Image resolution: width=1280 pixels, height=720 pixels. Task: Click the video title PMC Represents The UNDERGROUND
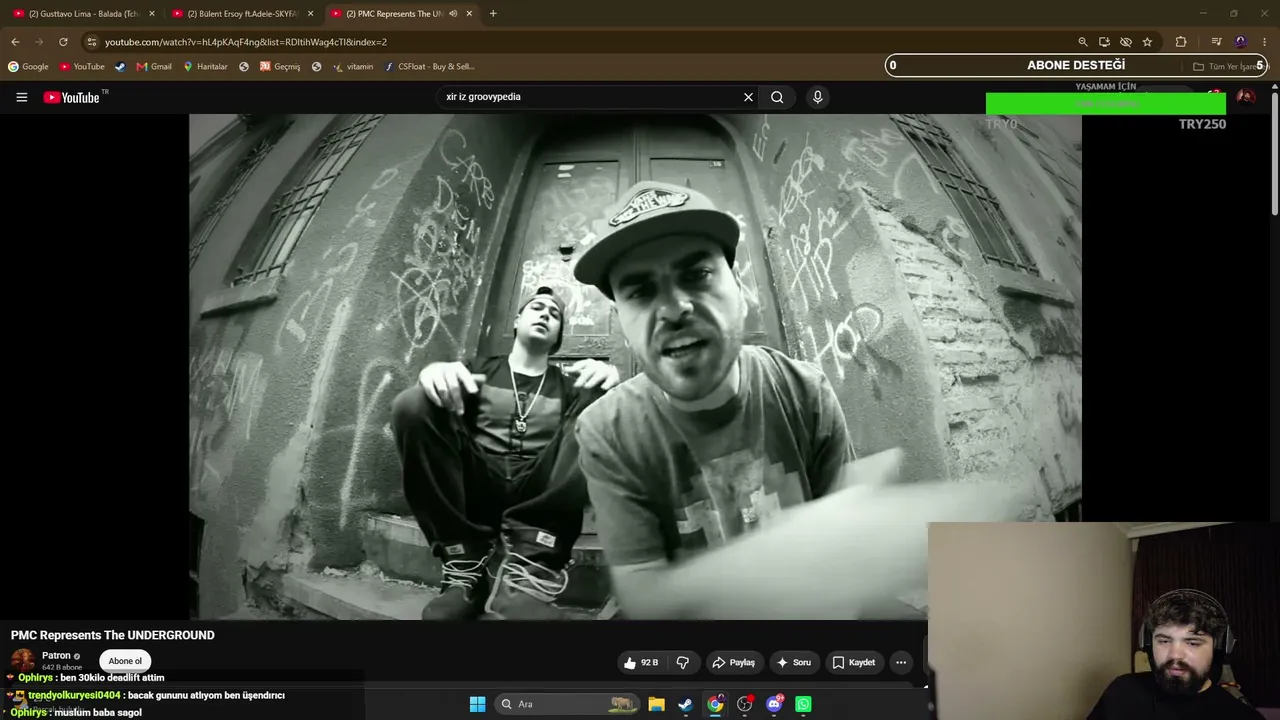click(x=113, y=635)
